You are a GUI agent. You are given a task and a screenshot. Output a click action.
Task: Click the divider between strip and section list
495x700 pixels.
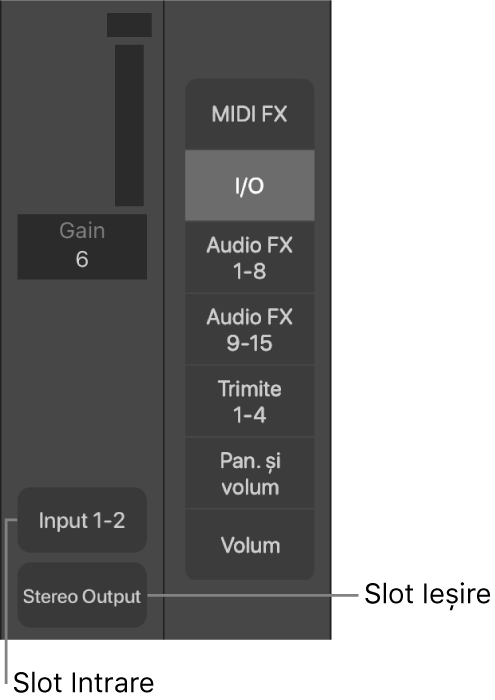coord(164,320)
